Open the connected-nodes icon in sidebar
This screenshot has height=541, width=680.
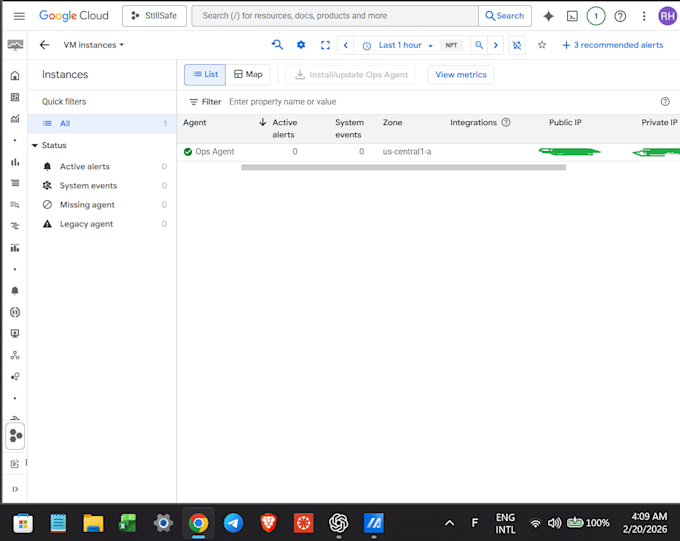[15, 355]
